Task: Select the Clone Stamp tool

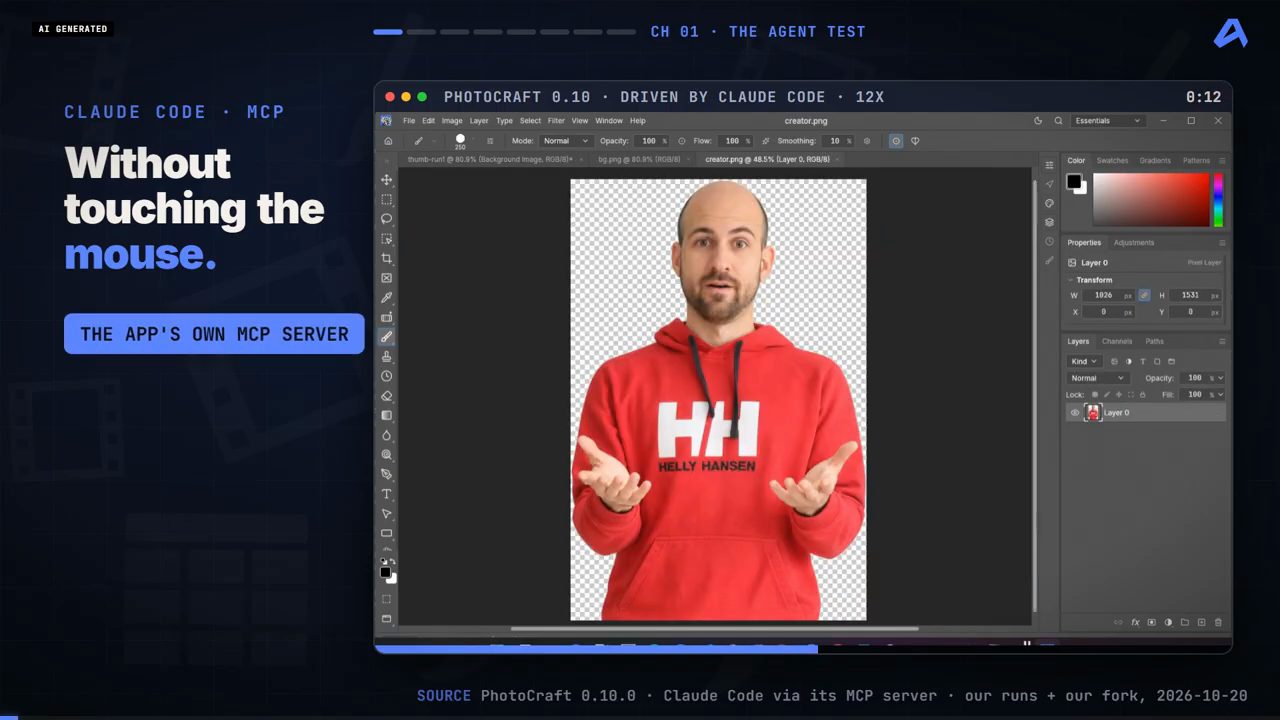Action: [x=387, y=356]
